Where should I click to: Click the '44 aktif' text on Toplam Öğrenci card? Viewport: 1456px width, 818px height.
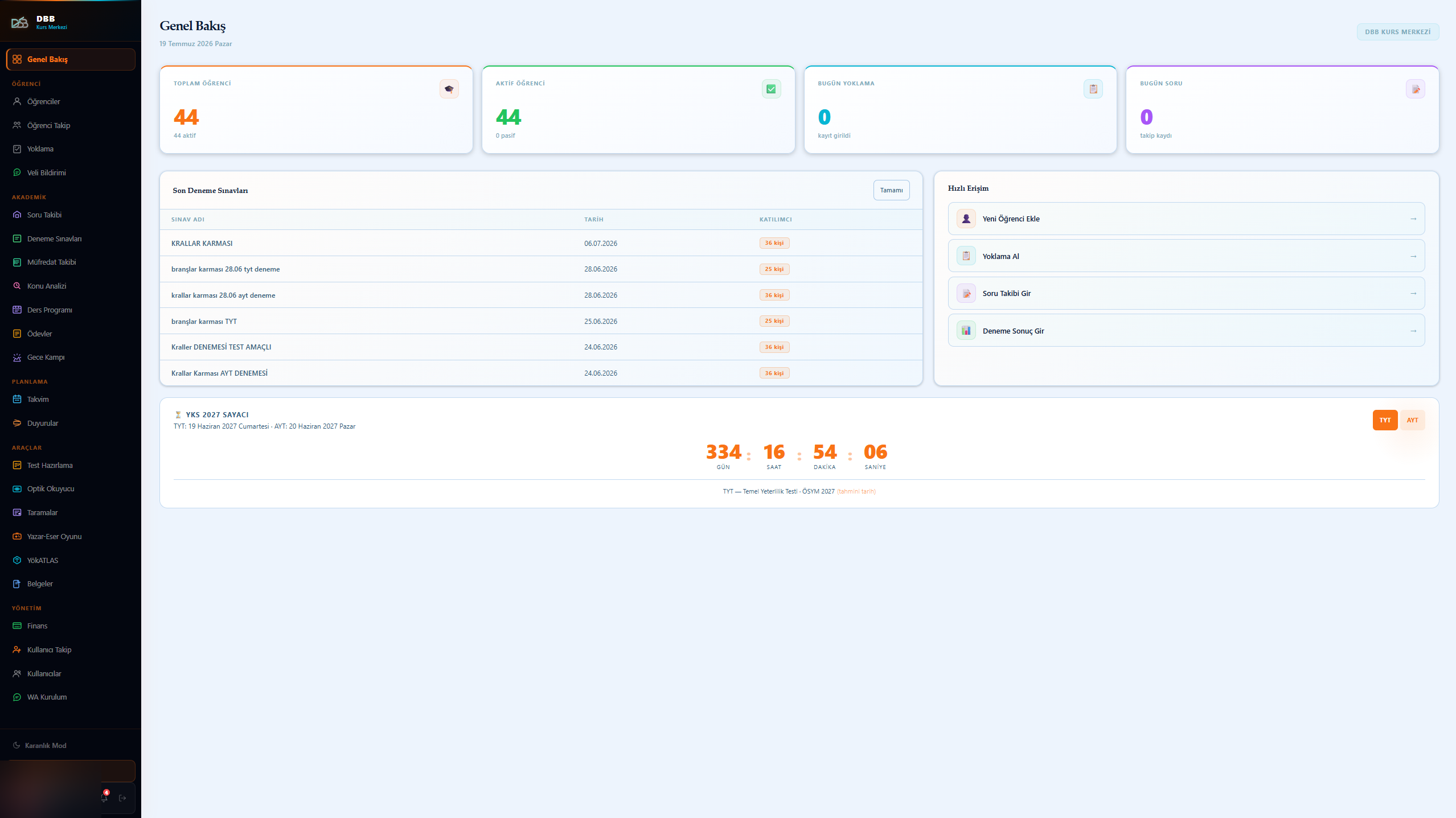point(184,135)
